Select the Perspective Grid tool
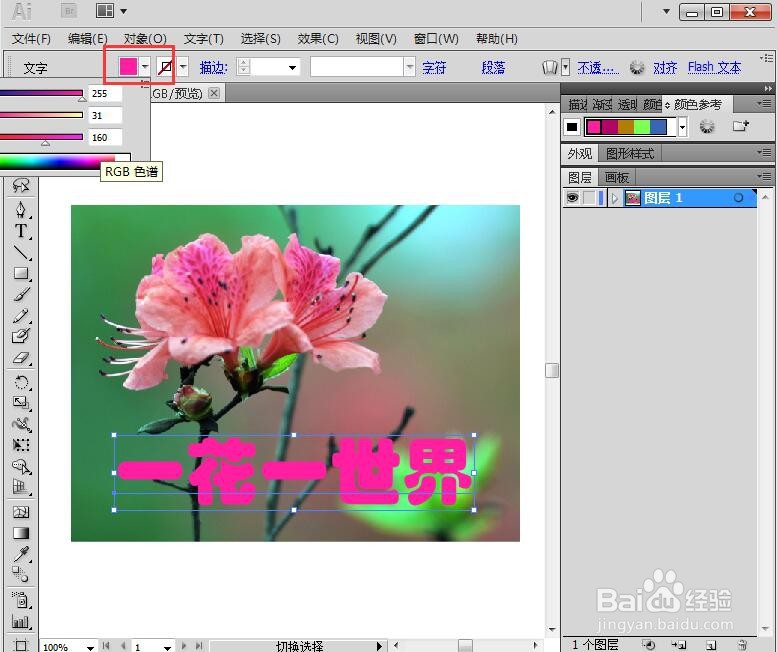Image resolution: width=778 pixels, height=652 pixels. pos(21,487)
